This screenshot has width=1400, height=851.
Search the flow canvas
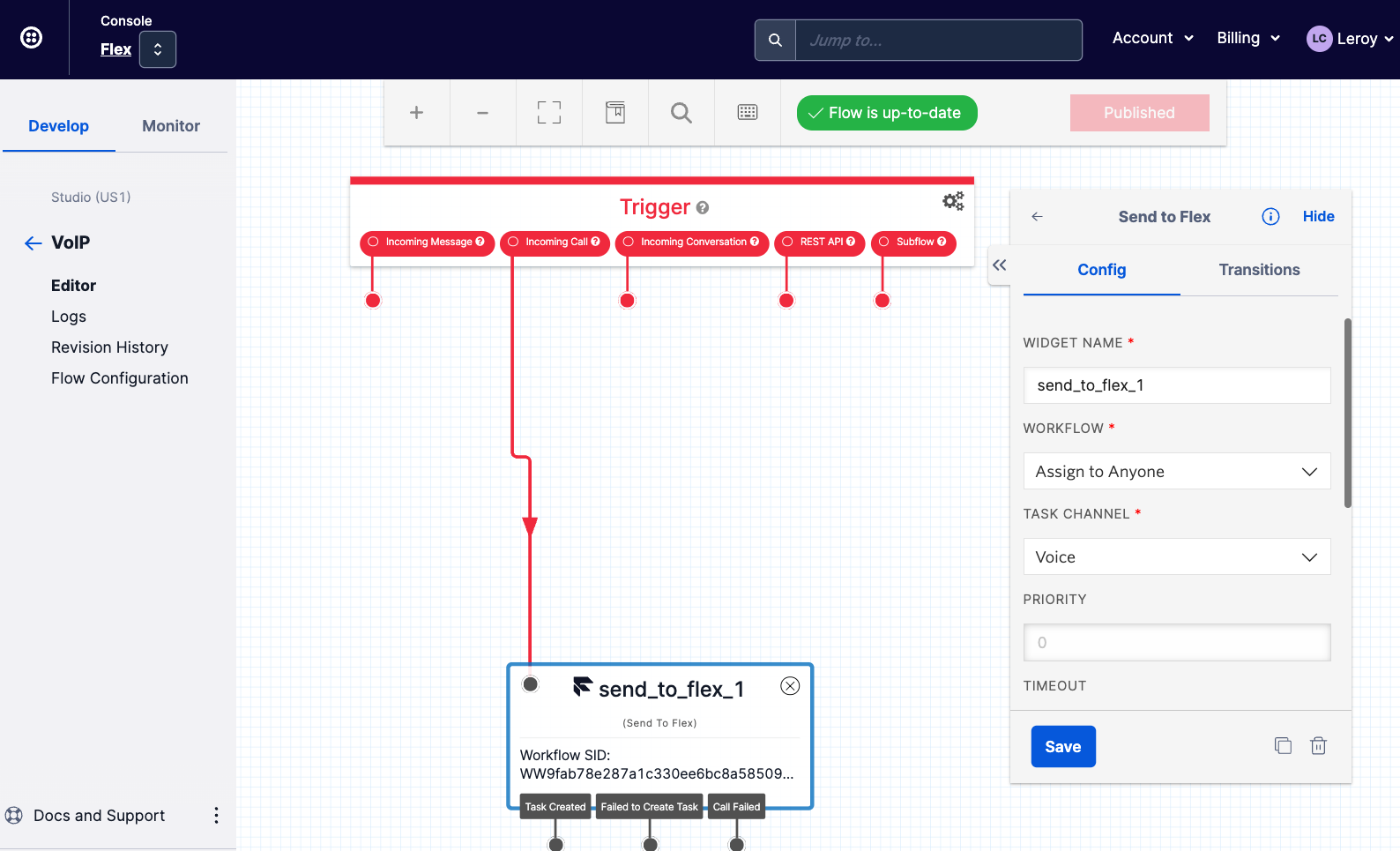[x=681, y=113]
